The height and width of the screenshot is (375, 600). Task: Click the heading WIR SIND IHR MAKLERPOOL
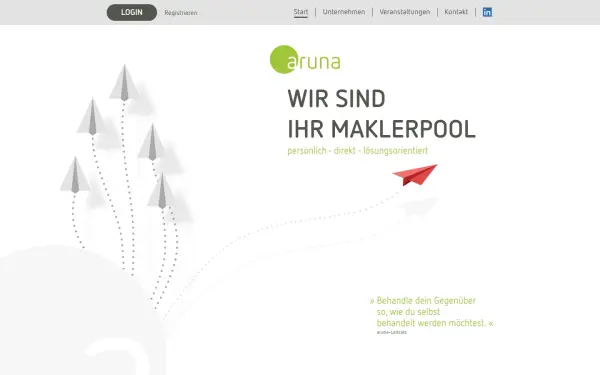pos(382,114)
